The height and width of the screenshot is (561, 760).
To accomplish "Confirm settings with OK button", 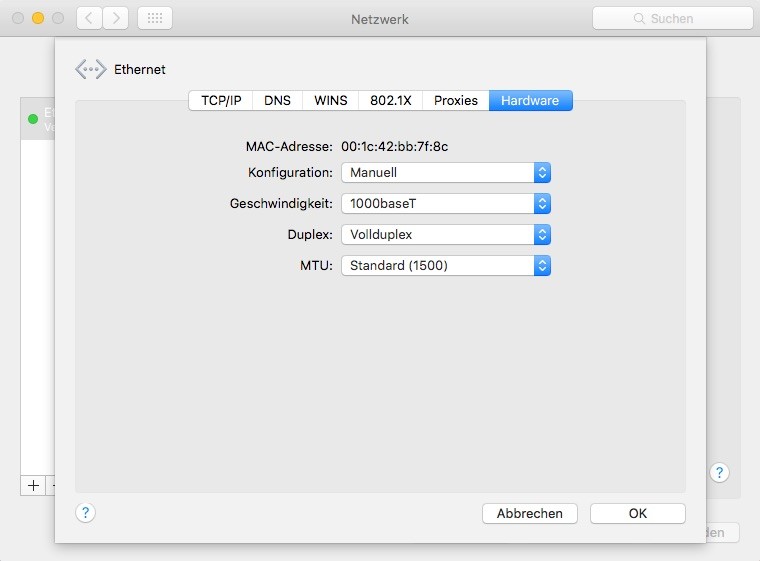I will point(638,513).
